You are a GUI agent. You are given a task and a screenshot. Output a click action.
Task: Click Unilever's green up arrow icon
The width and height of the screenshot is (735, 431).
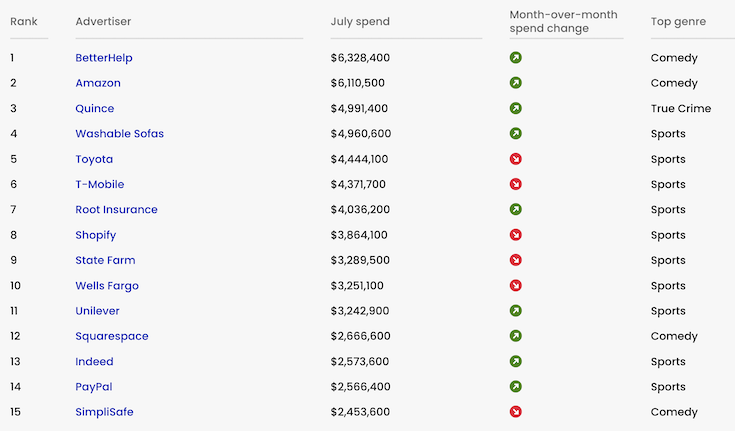coord(516,311)
